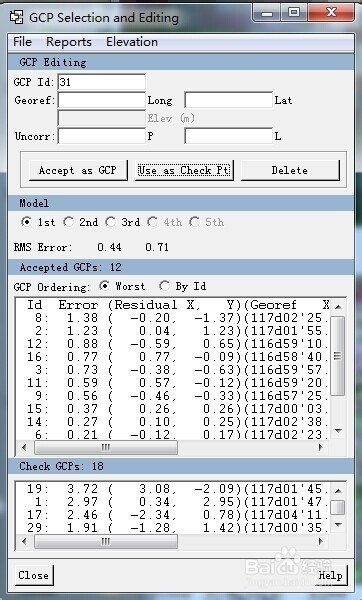Select the 4th order model radio button
Screen dimensions: 362x600
point(153,222)
